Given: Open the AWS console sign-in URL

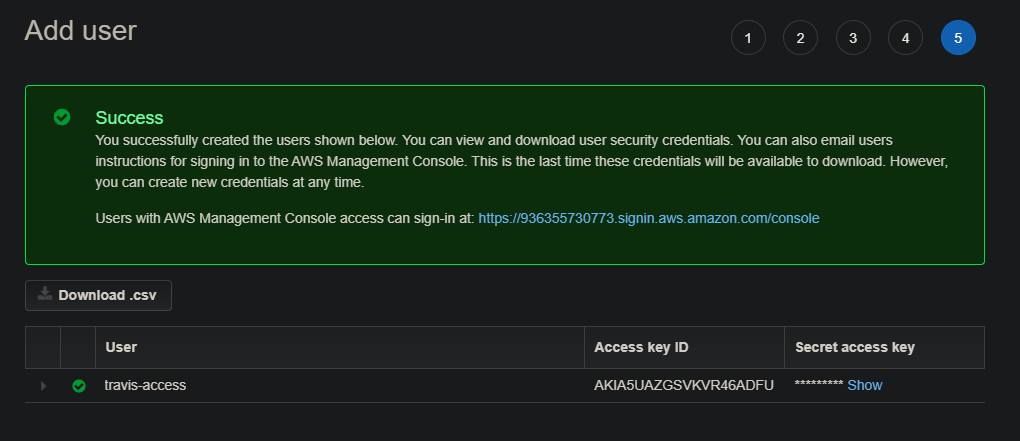Looking at the screenshot, I should click(649, 217).
